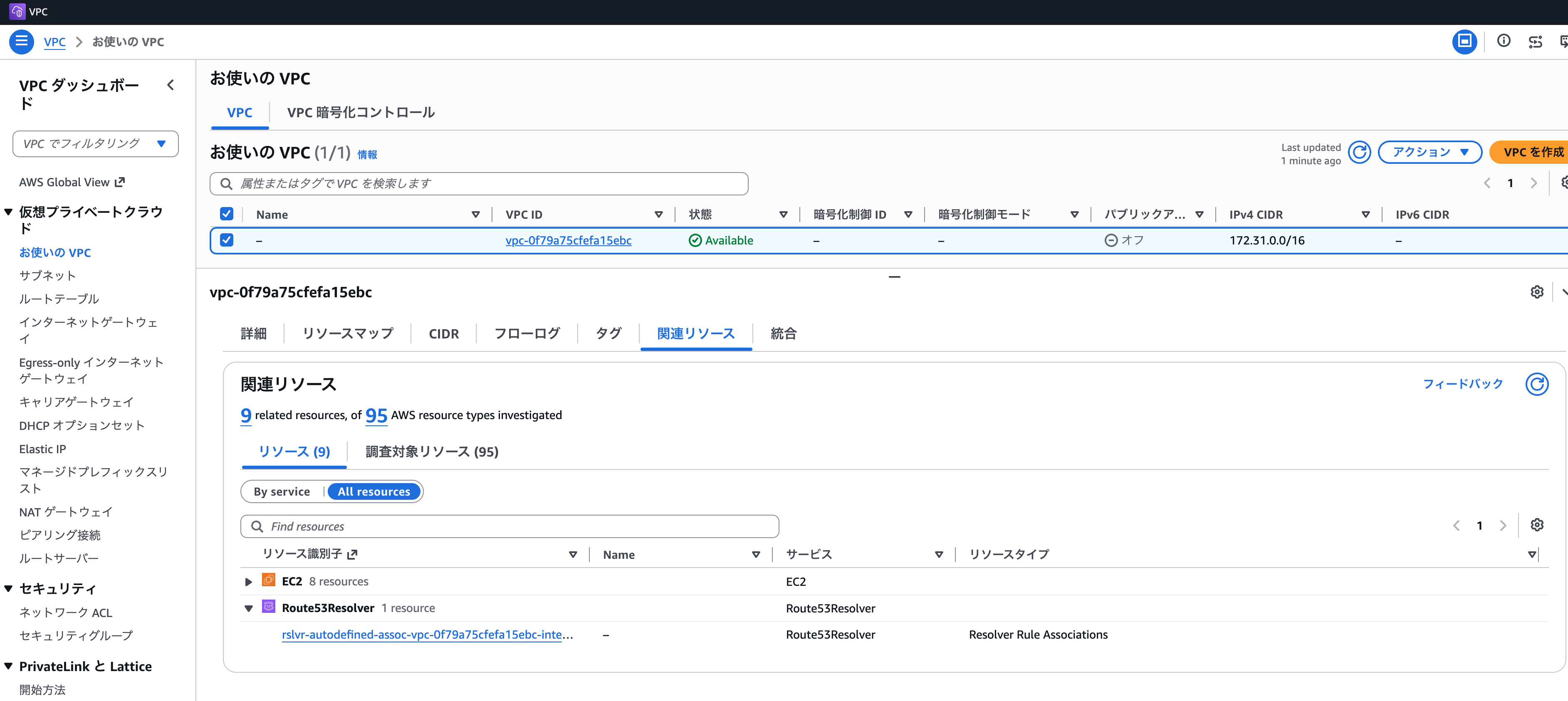Open VPC table settings gear
Image resolution: width=1568 pixels, height=701 pixels.
click(1564, 183)
